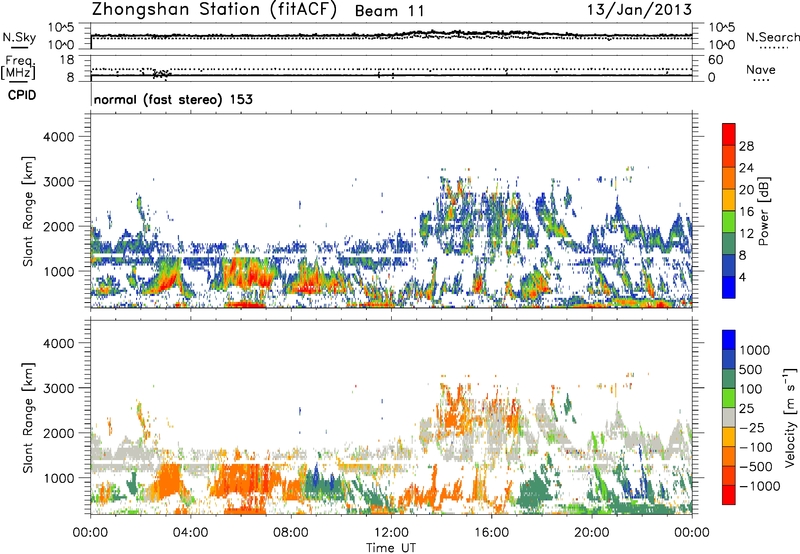Pick the gray velocity segment between -25 and 25
800x554 pixels.
point(729,417)
